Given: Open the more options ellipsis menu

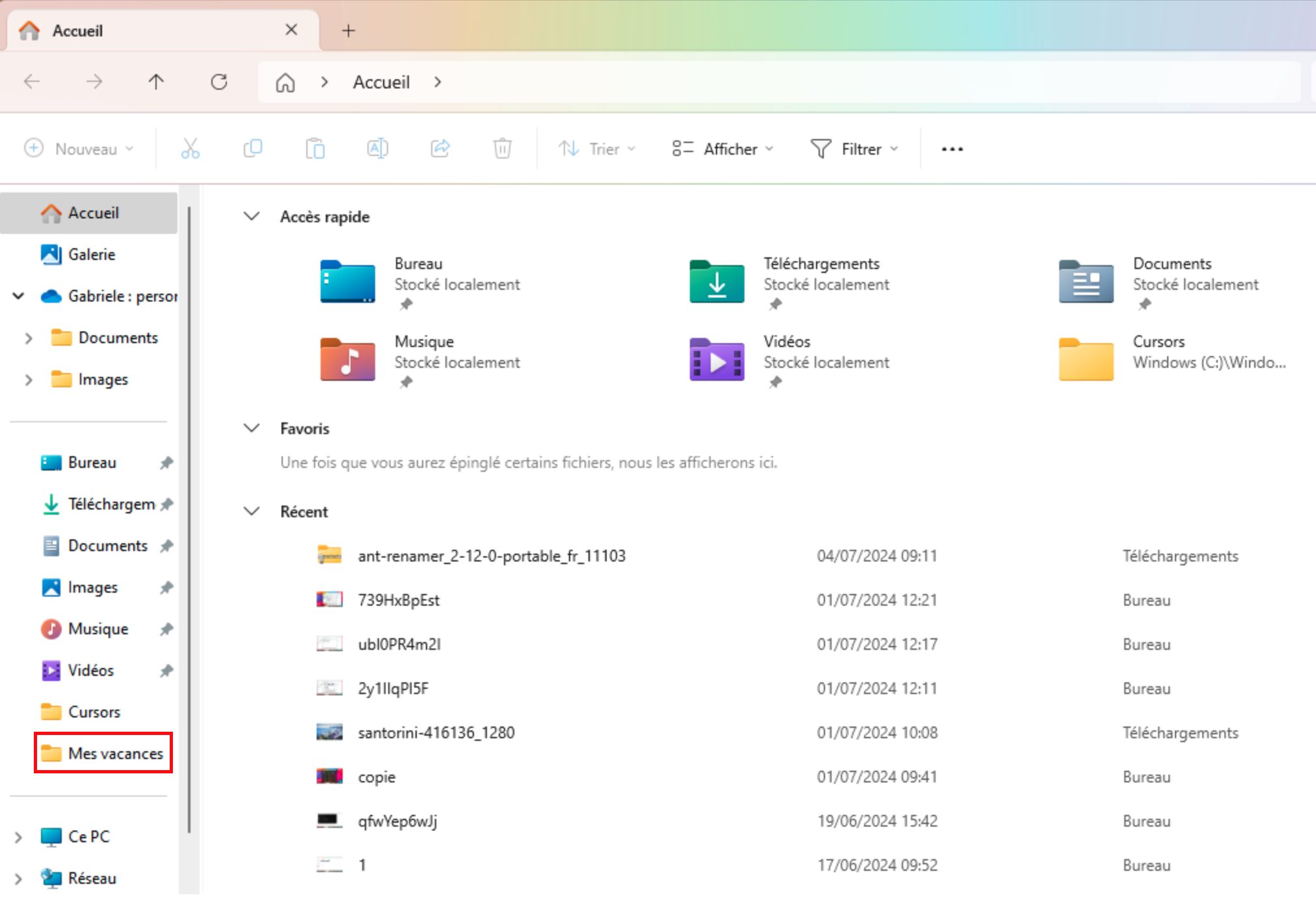Looking at the screenshot, I should tap(952, 149).
